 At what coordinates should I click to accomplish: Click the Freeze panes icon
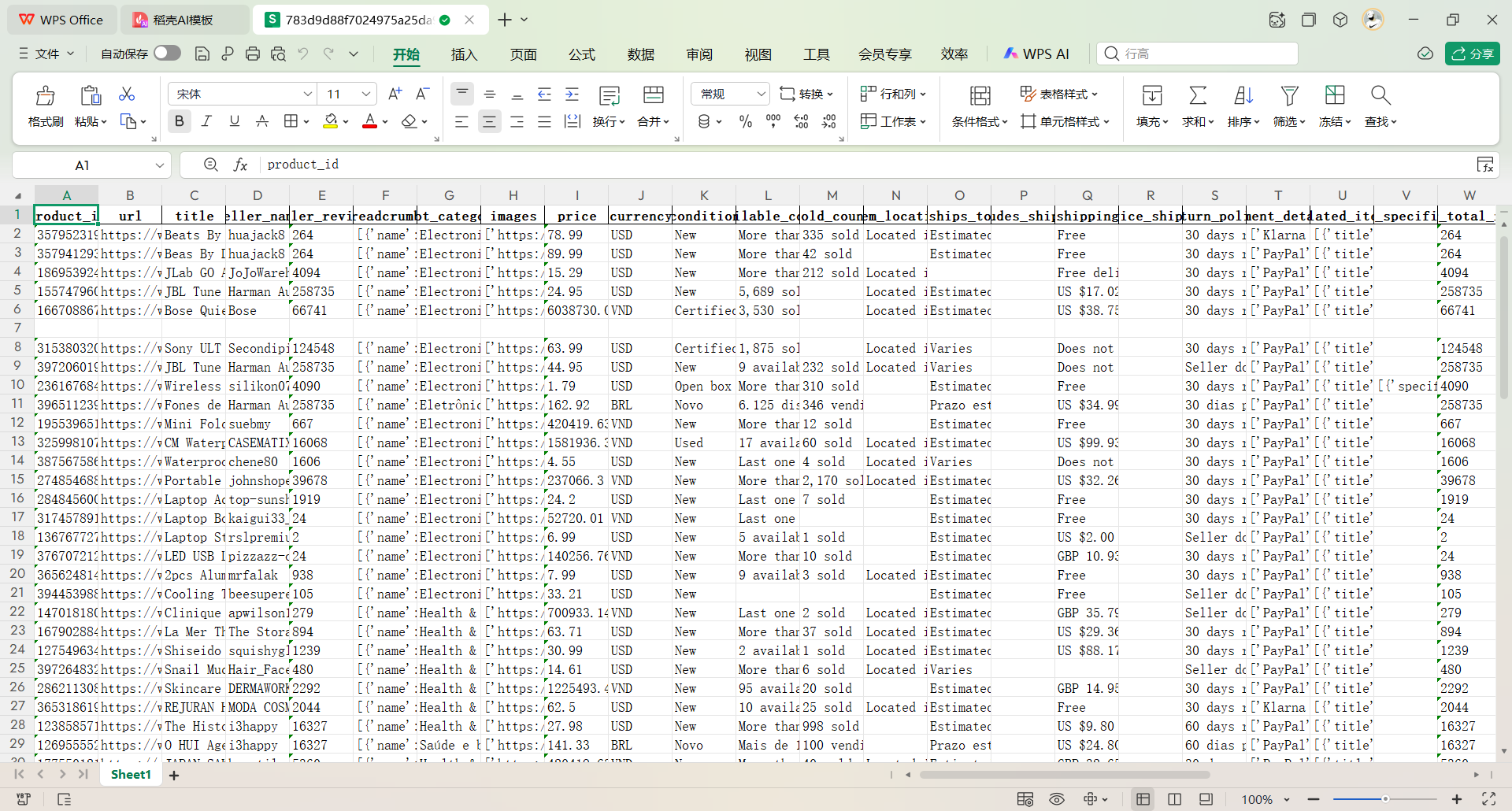1334,96
